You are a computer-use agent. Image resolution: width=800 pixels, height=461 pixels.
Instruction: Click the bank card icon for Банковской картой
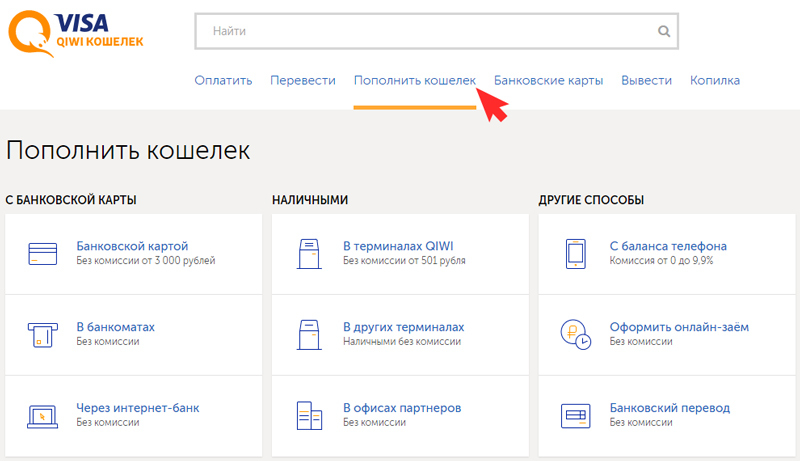(x=42, y=253)
